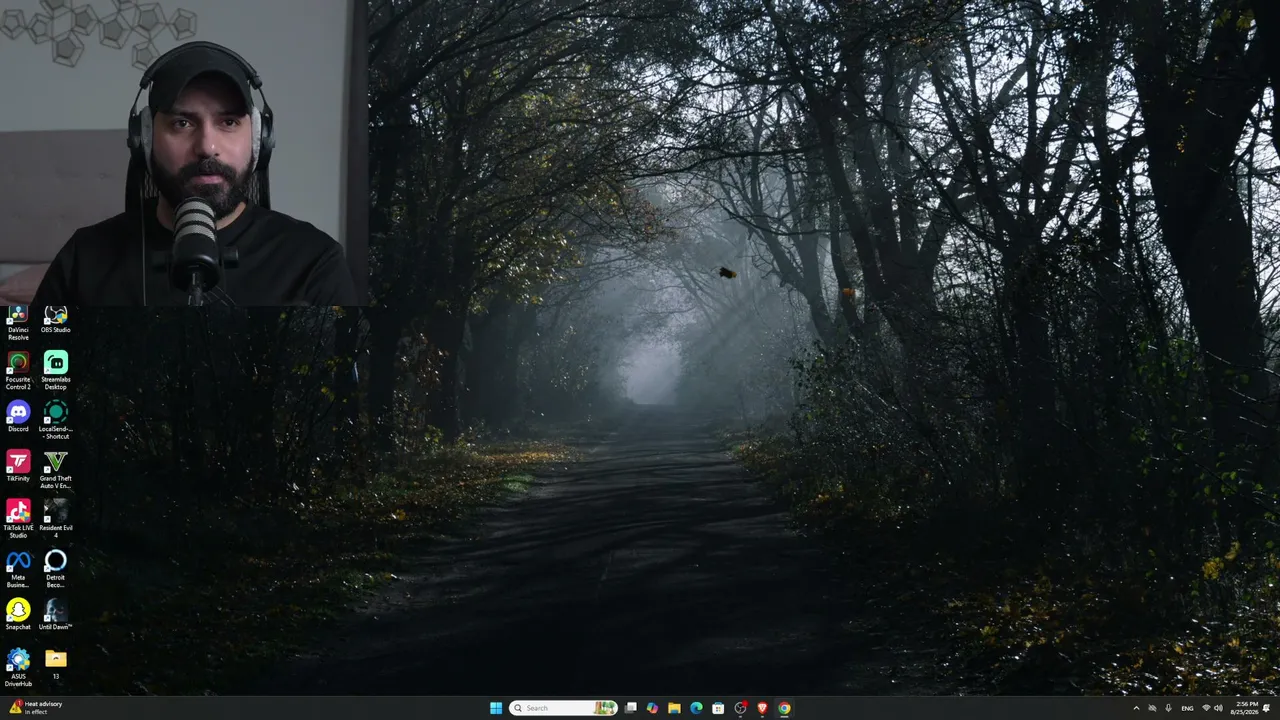Open Microsoft Store from the taskbar
Image resolution: width=1280 pixels, height=720 pixels.
[x=718, y=708]
